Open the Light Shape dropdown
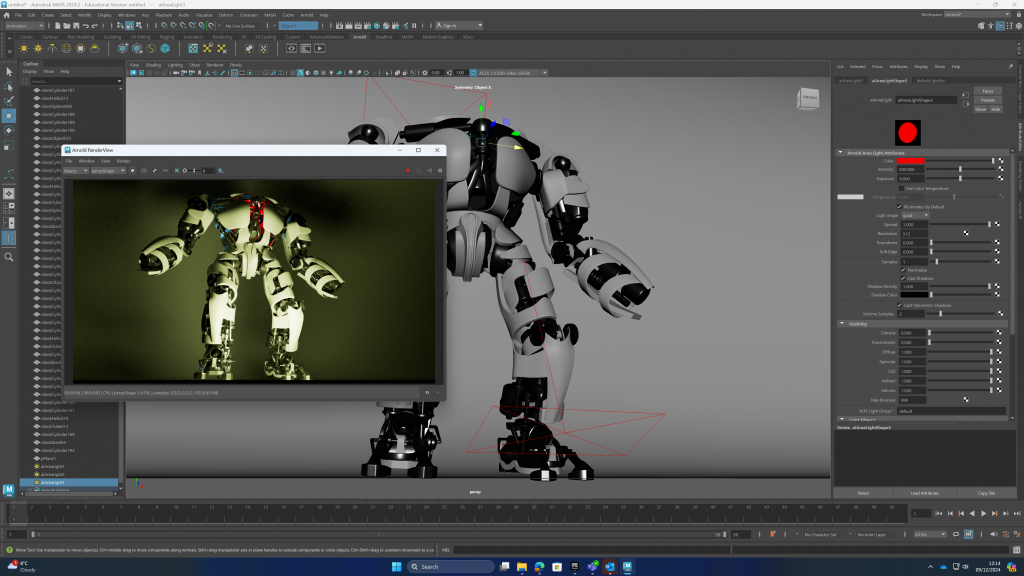 point(915,215)
